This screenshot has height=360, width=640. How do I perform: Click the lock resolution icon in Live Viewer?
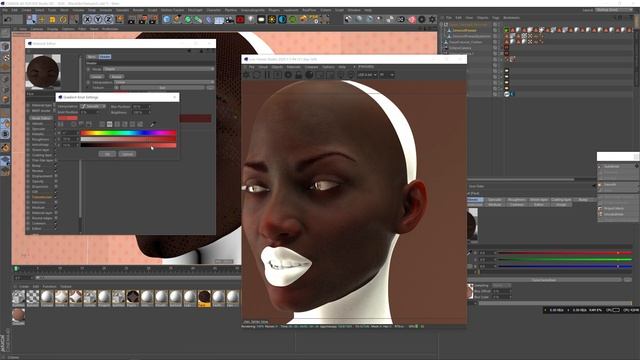[x=299, y=75]
